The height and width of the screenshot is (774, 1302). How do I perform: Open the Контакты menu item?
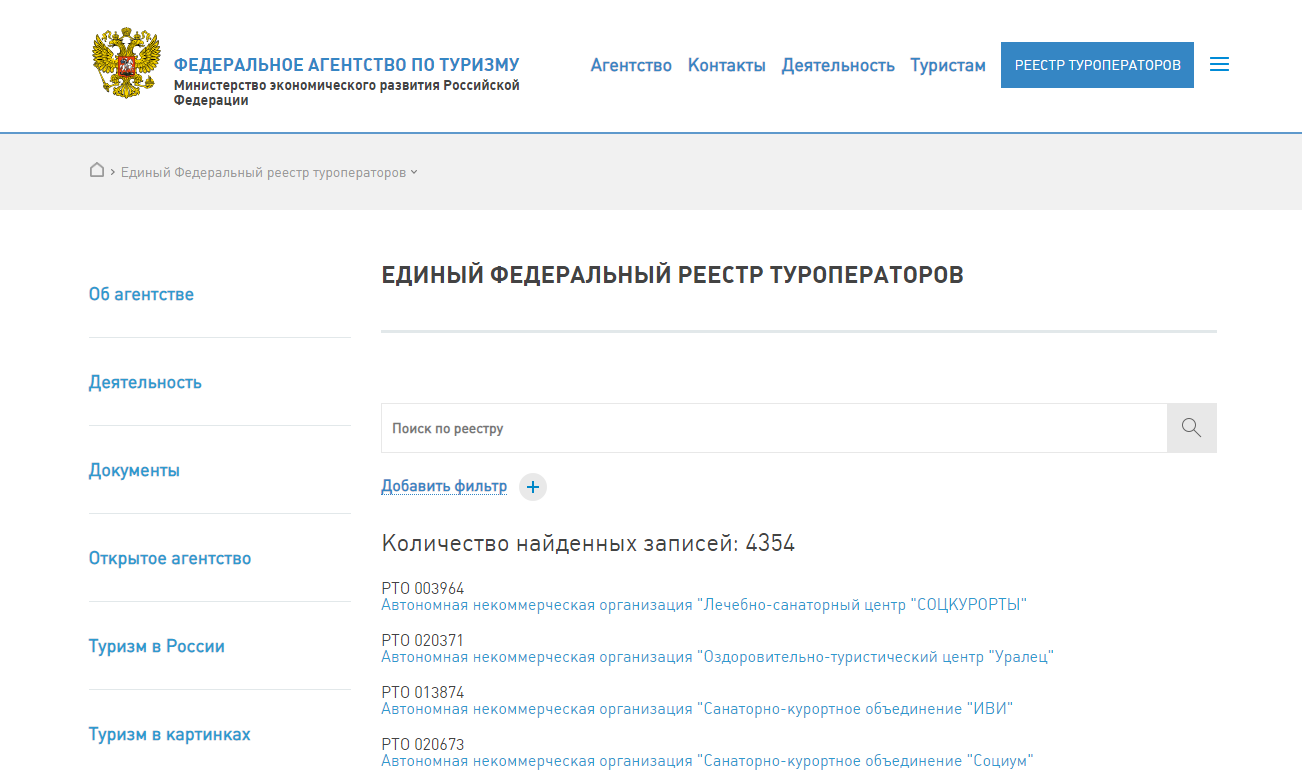726,65
